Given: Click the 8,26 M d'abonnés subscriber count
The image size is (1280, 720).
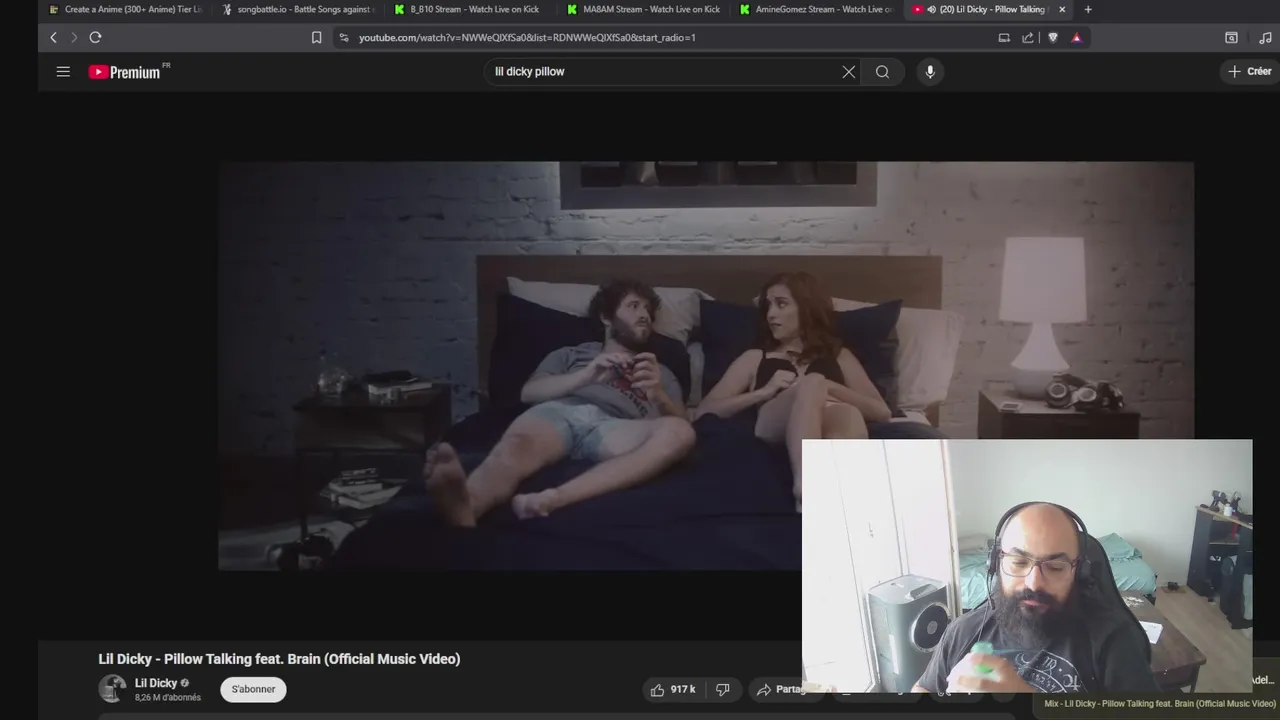Looking at the screenshot, I should tap(168, 697).
